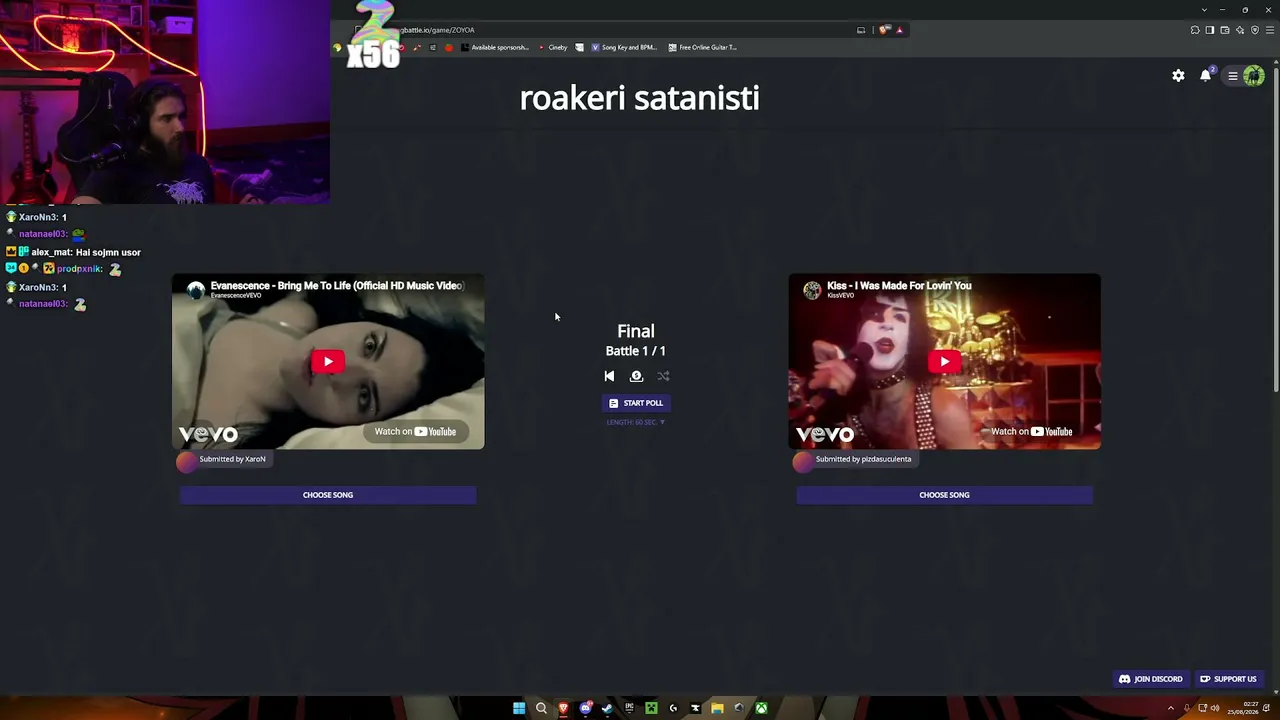
Task: Open Epic Games Launcher from the taskbar
Action: [x=629, y=708]
